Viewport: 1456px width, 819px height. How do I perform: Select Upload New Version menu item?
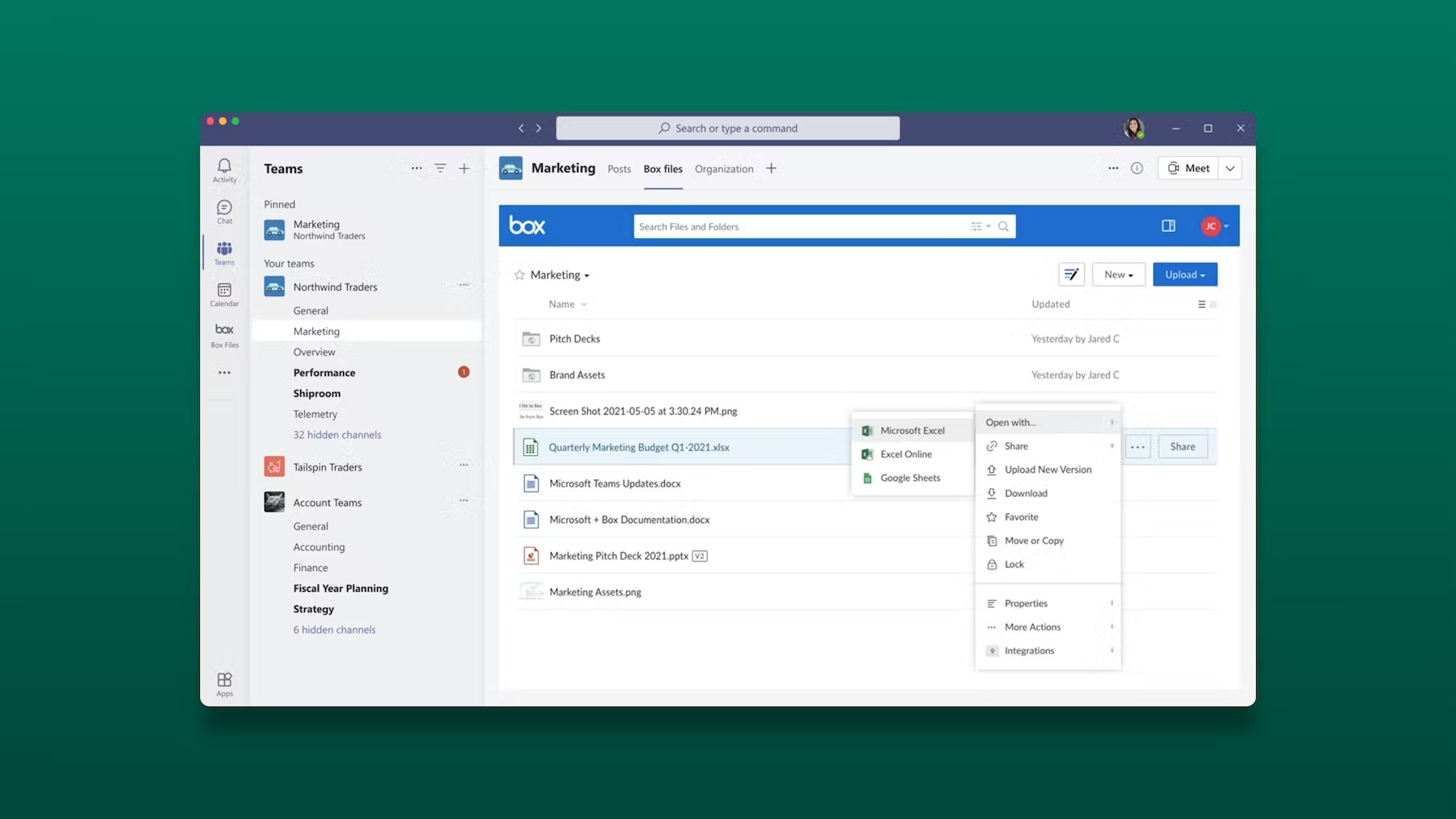coord(1048,470)
